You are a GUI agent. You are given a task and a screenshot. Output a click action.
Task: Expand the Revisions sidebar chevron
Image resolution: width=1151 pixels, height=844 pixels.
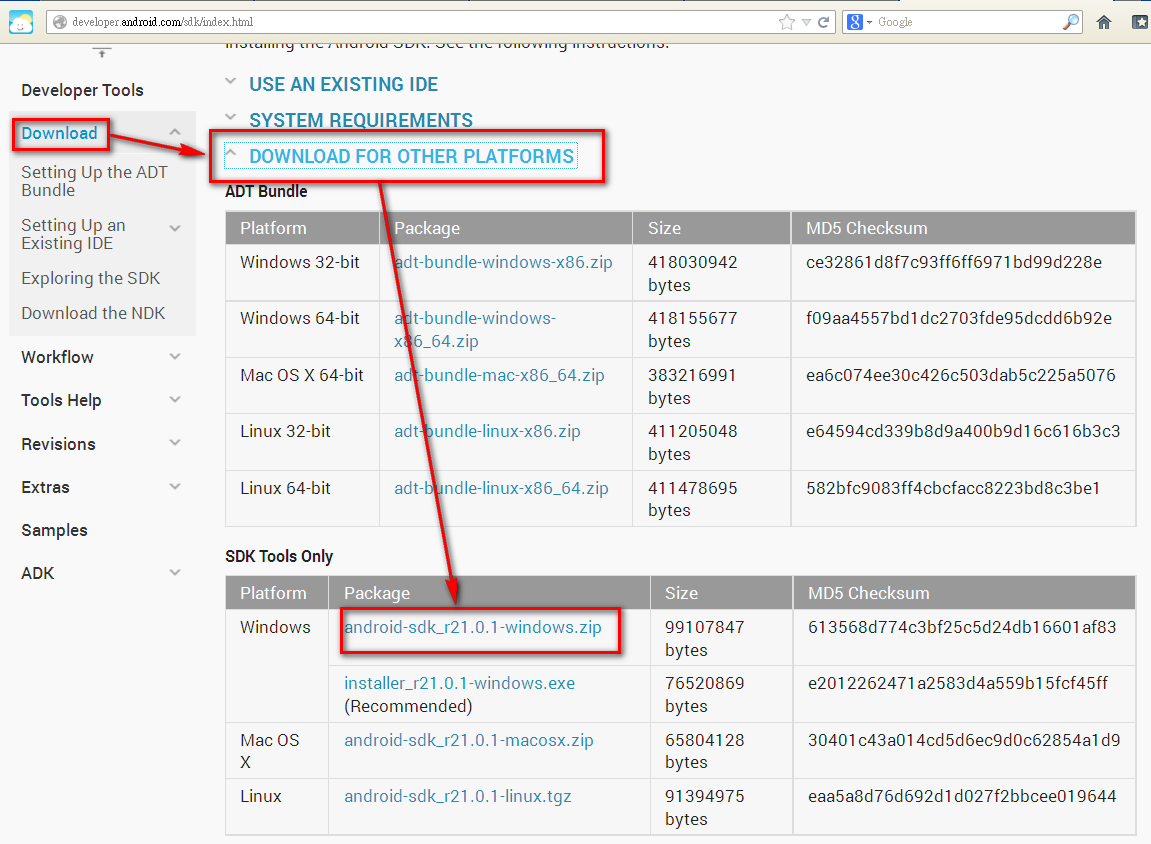tap(175, 443)
